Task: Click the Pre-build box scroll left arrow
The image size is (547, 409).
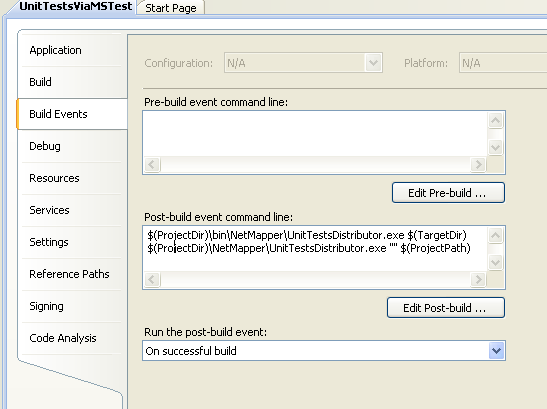Action: point(152,164)
